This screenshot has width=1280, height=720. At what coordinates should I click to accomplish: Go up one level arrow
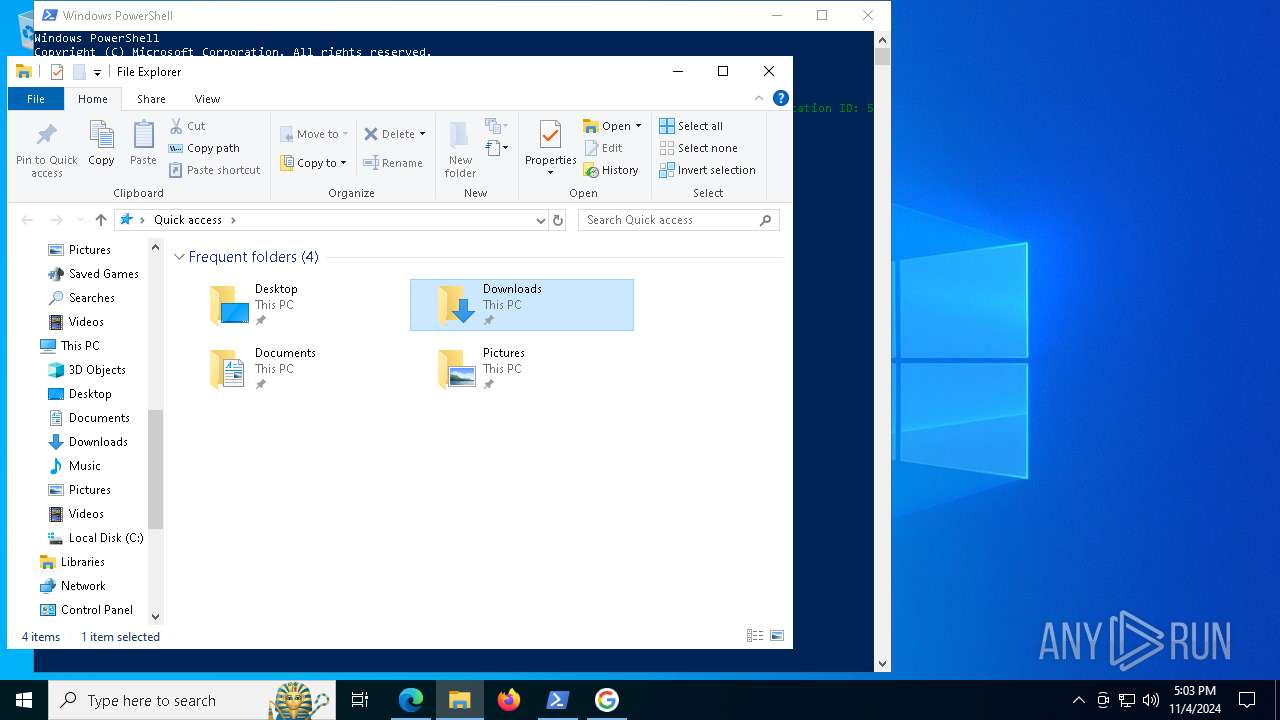coord(100,220)
